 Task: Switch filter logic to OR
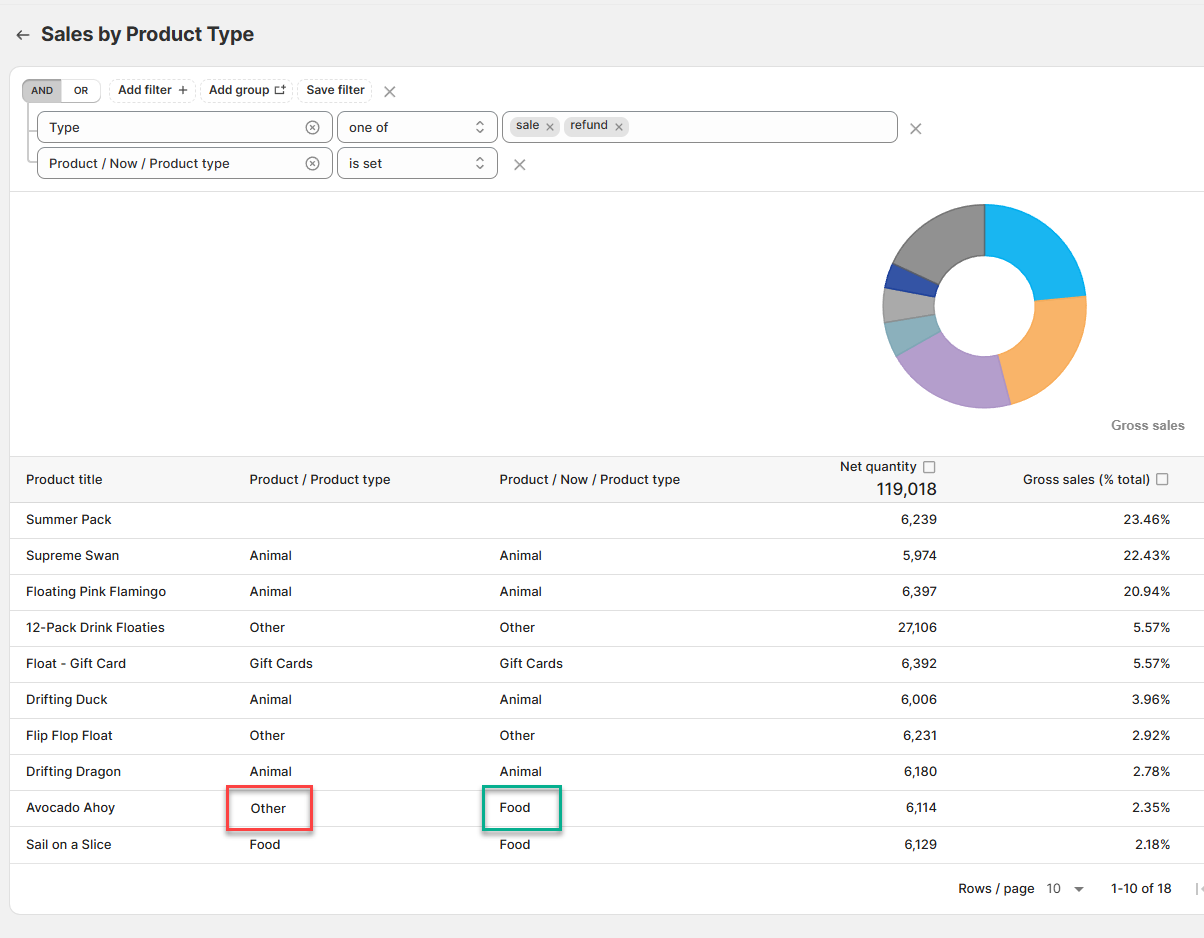(81, 91)
